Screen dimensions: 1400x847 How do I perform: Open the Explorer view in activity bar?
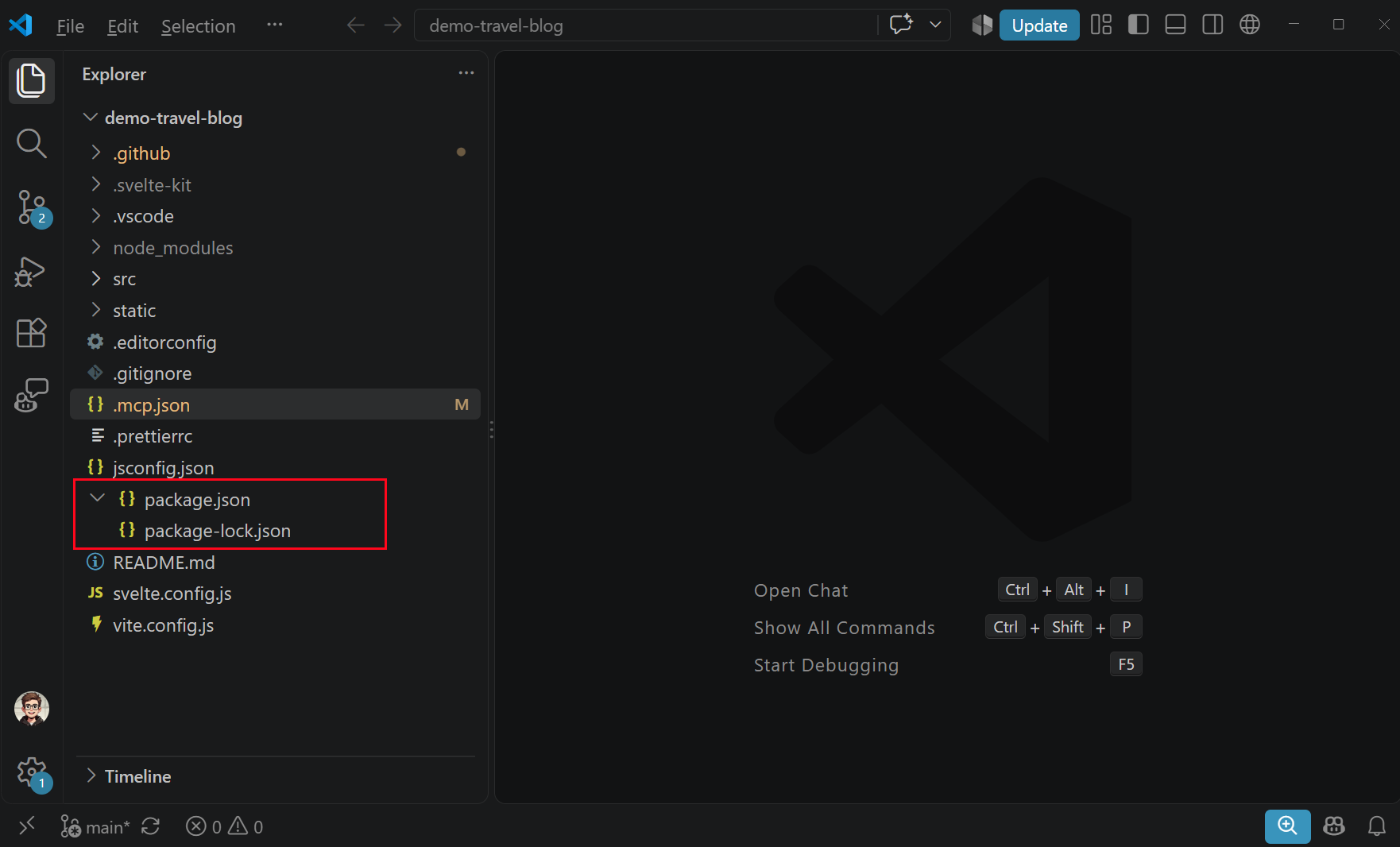pos(32,80)
